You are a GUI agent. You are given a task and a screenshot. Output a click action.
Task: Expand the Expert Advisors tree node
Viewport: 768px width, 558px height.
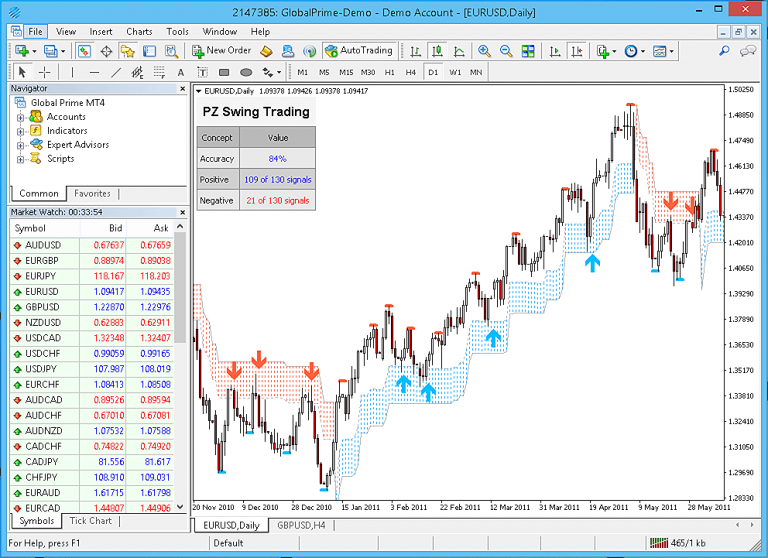pyautogui.click(x=20, y=145)
